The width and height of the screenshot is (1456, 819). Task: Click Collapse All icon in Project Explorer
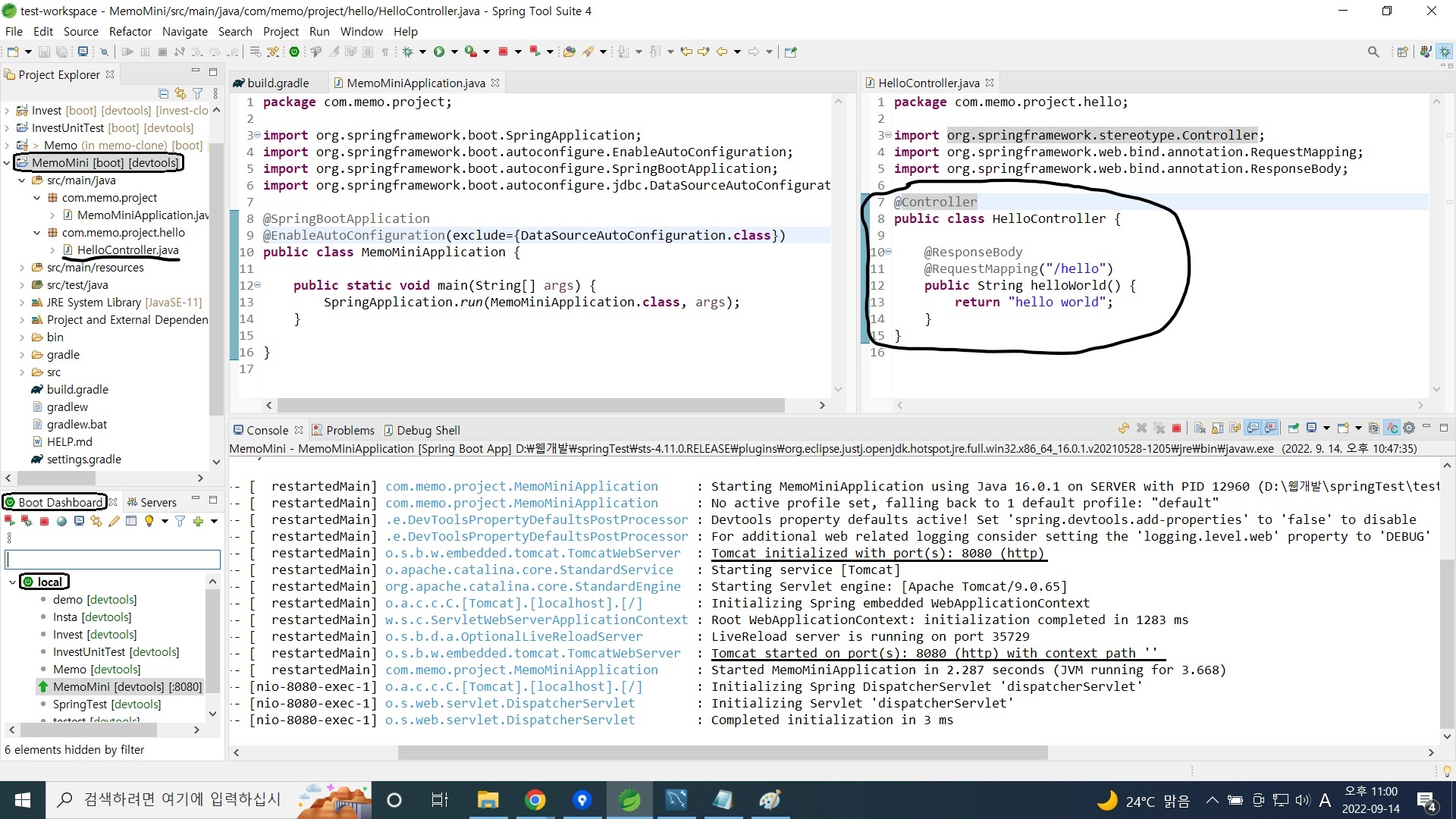(163, 93)
